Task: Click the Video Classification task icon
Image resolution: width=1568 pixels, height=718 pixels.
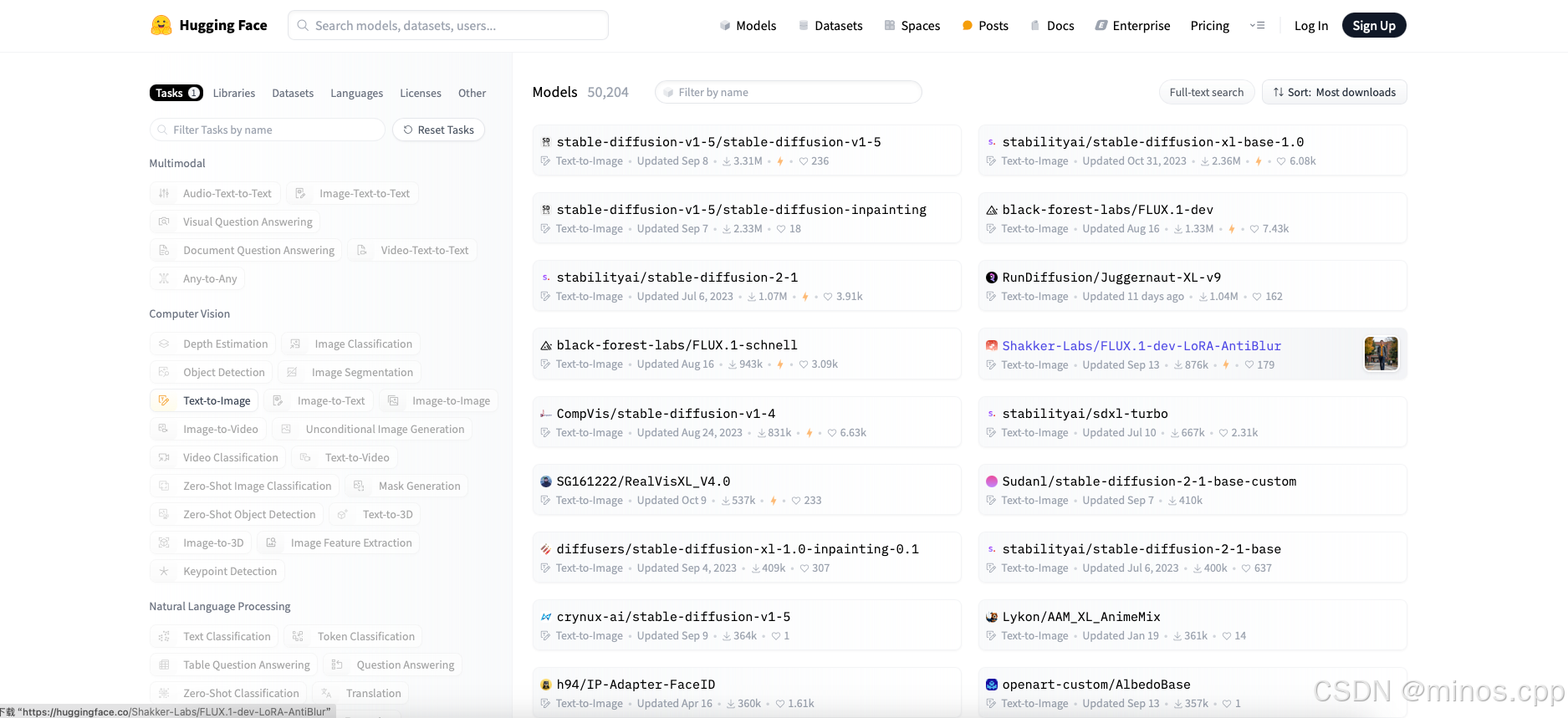Action: coord(164,457)
